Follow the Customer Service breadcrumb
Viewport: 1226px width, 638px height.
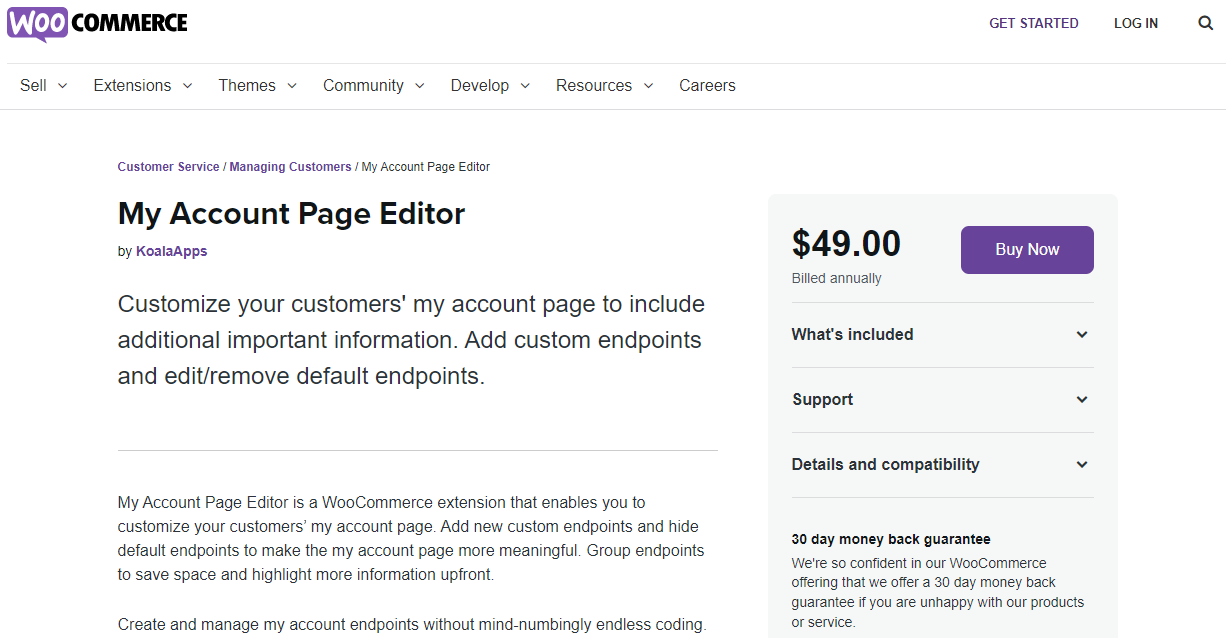pos(168,167)
